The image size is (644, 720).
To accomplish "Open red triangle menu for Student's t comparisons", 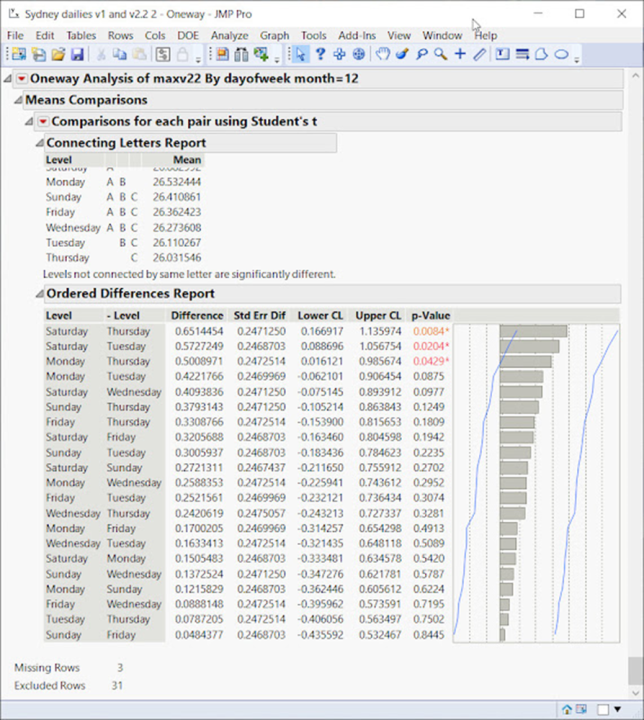I will point(42,121).
